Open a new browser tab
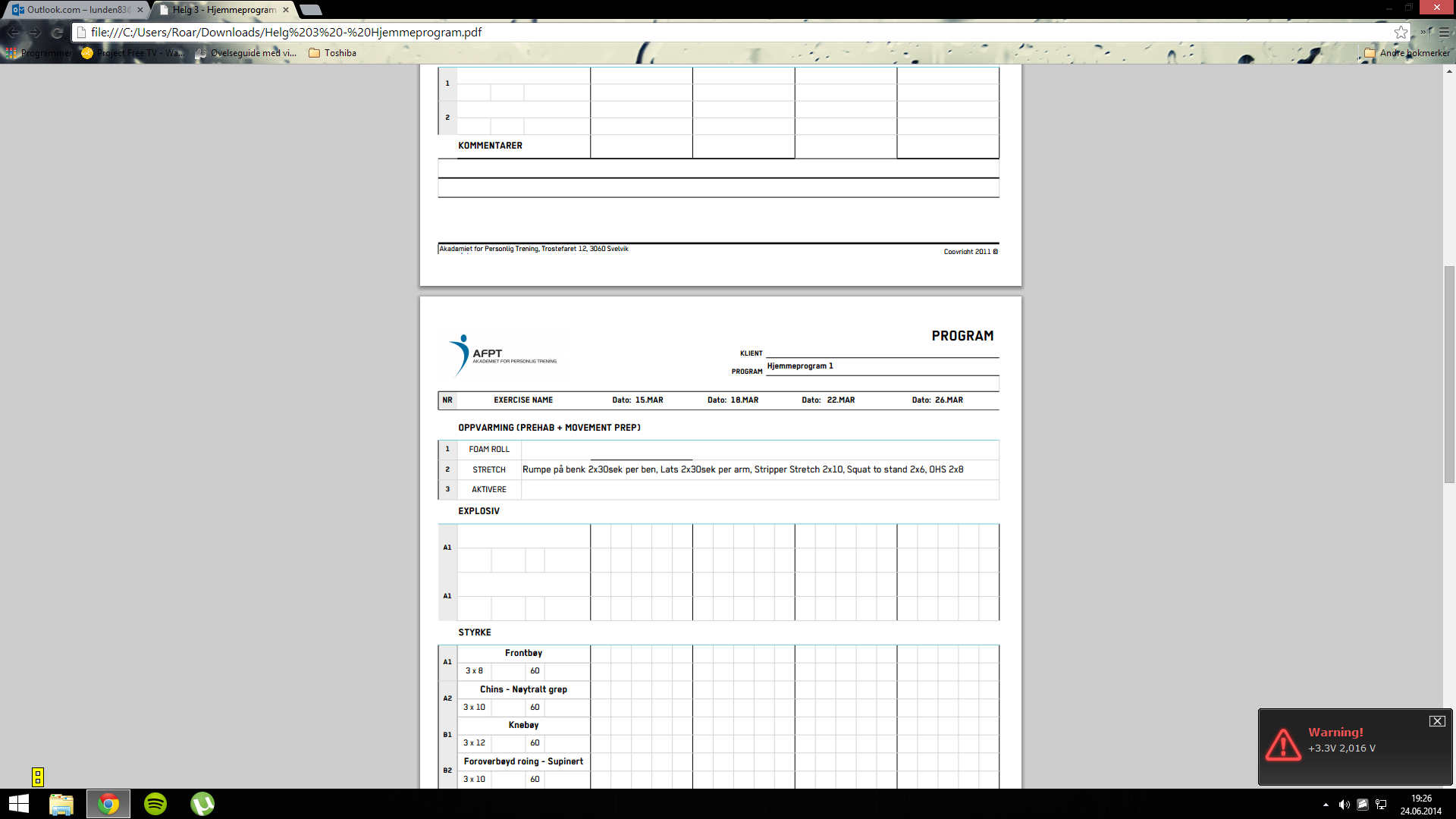Image resolution: width=1456 pixels, height=819 pixels. 311,10
